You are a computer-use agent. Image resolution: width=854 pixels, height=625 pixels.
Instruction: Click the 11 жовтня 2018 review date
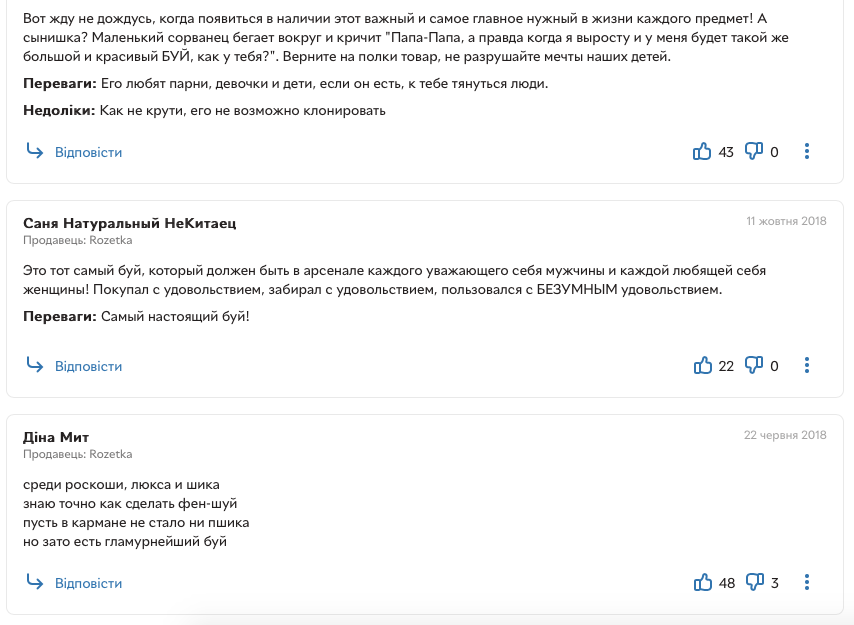(x=786, y=221)
